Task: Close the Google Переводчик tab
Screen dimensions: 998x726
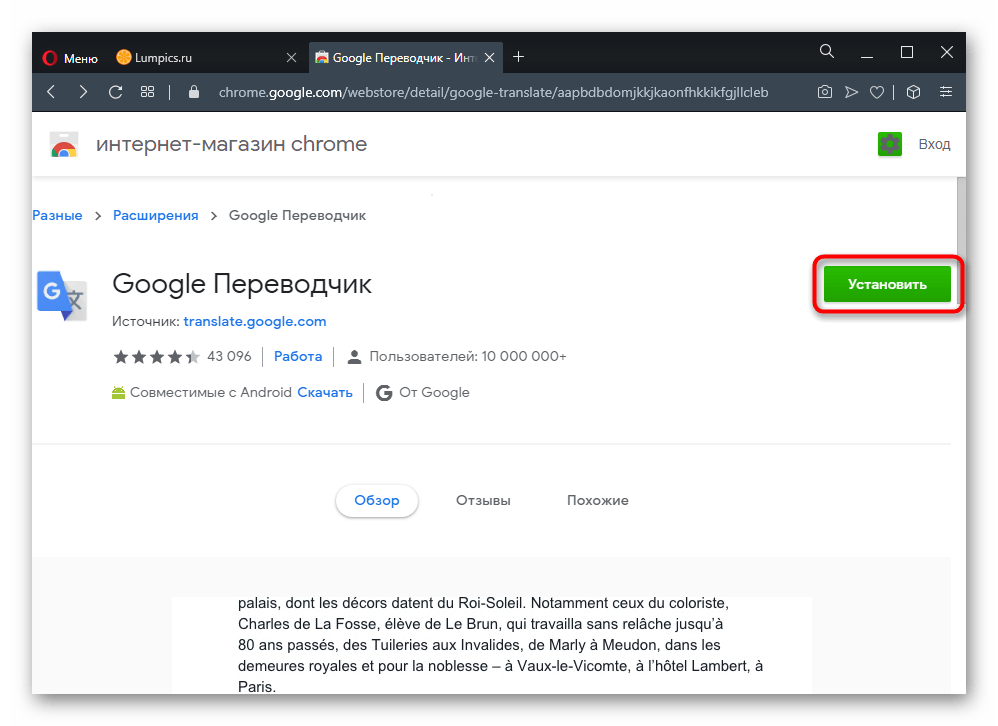Action: (x=489, y=58)
